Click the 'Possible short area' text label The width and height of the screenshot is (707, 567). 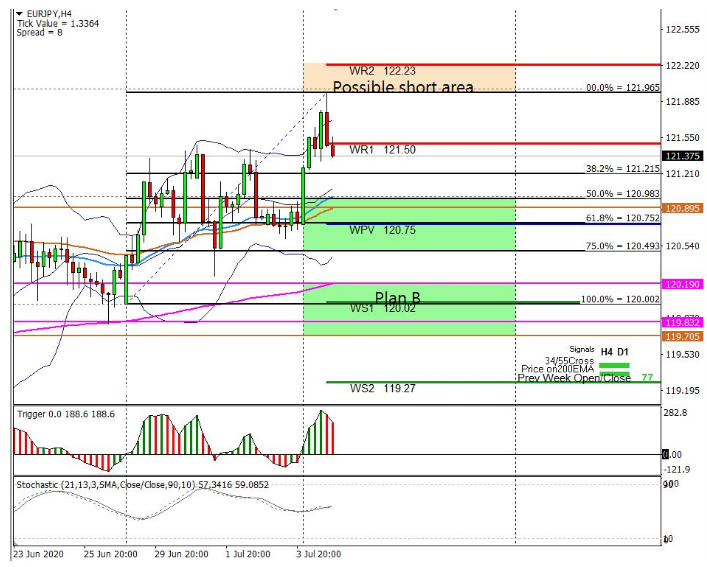[402, 88]
